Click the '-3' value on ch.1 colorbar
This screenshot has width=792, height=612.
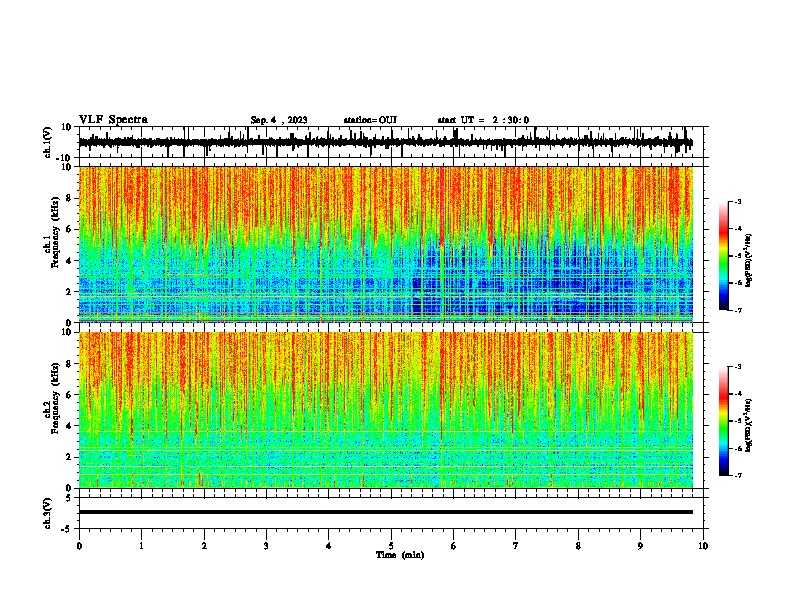[737, 201]
